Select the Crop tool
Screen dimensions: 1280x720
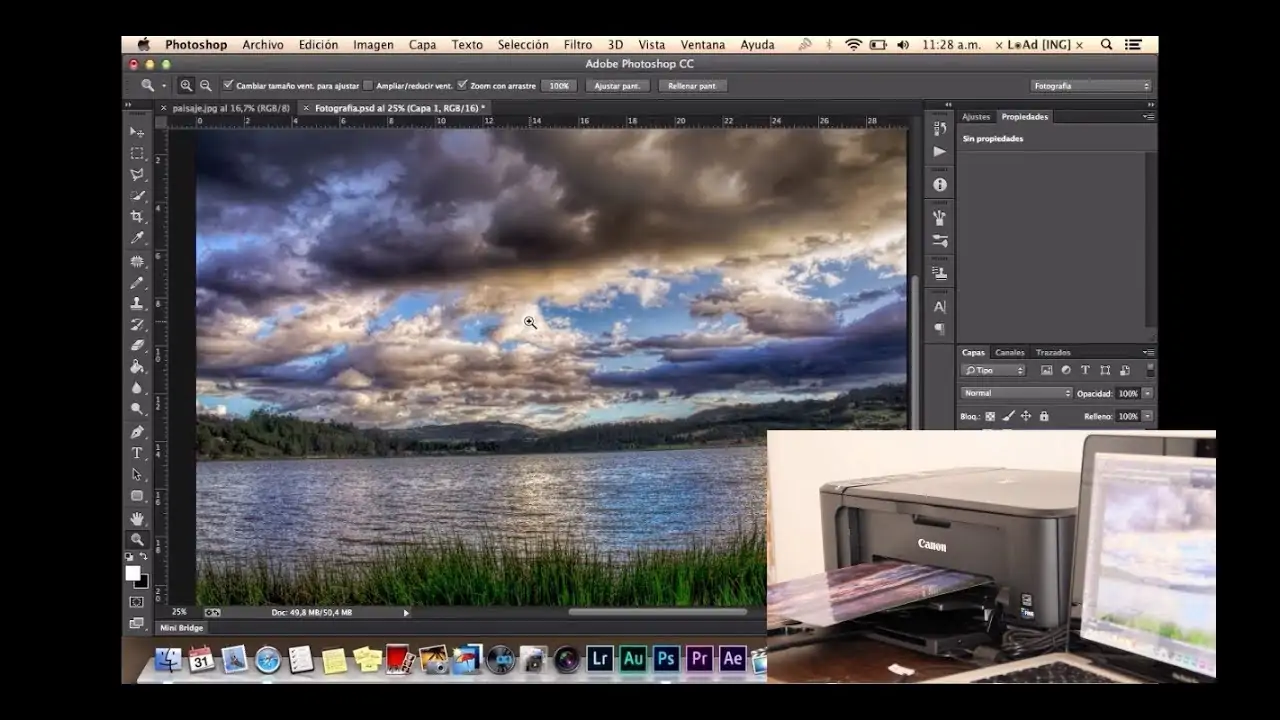click(137, 217)
